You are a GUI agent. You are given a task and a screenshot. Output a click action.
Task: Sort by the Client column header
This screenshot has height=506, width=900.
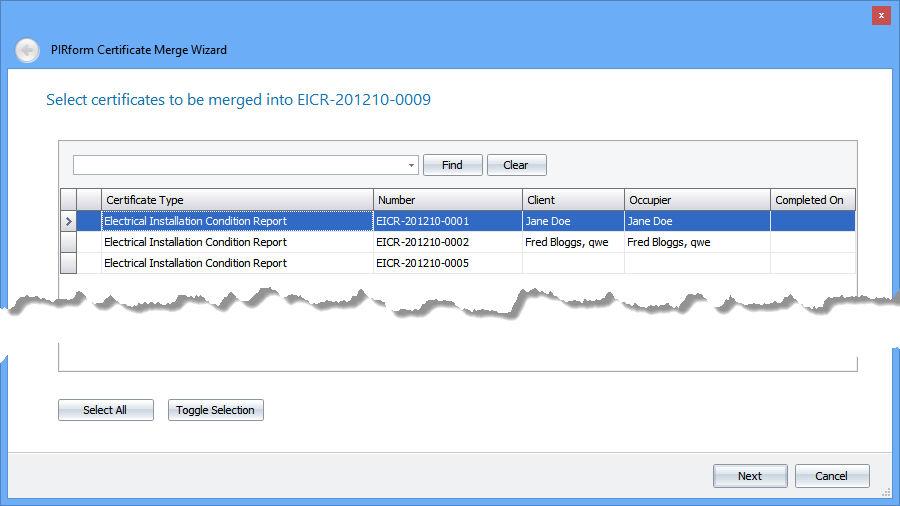(573, 200)
